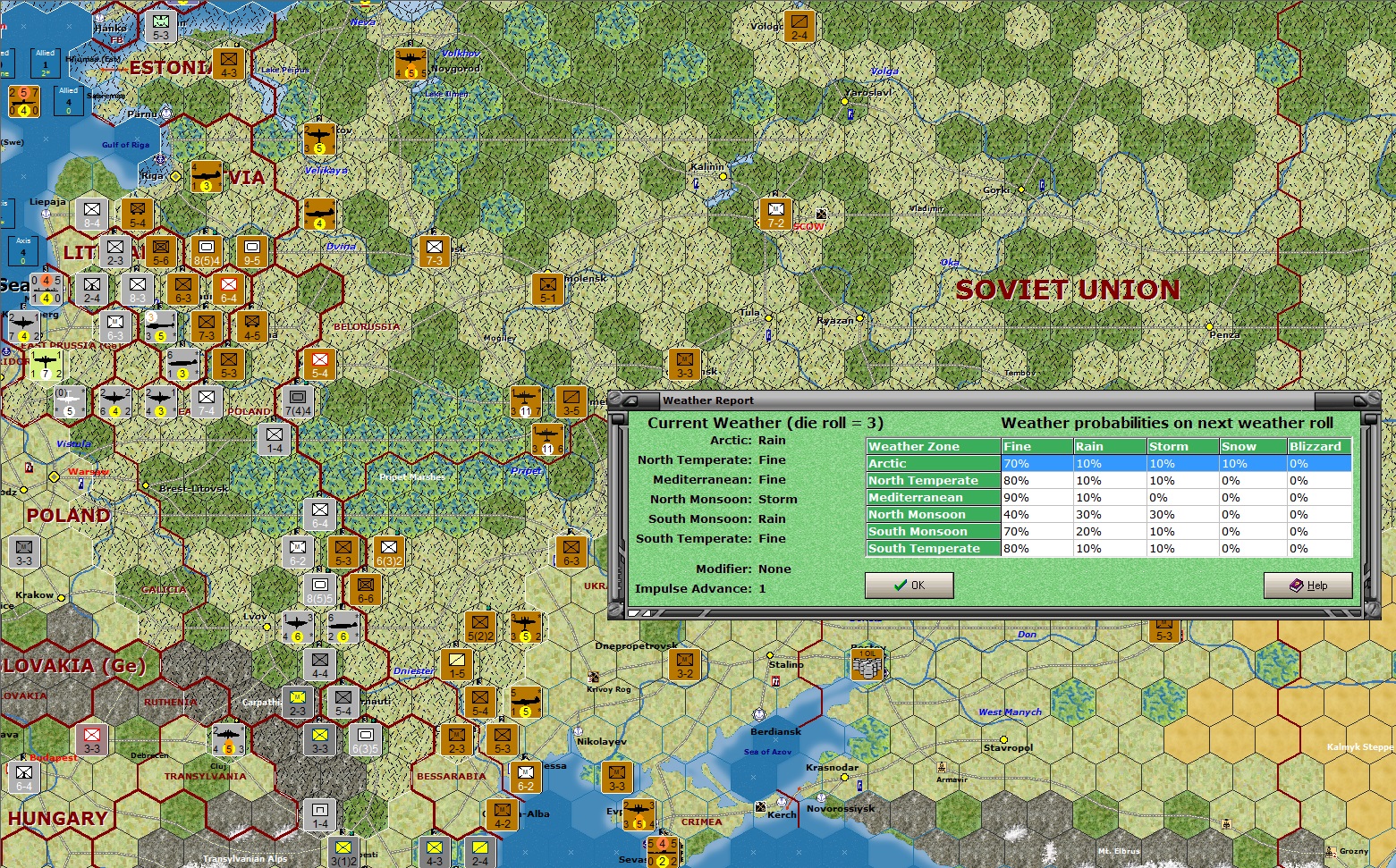Click the Snow column header
The width and height of the screenshot is (1396, 868).
coord(1253,446)
